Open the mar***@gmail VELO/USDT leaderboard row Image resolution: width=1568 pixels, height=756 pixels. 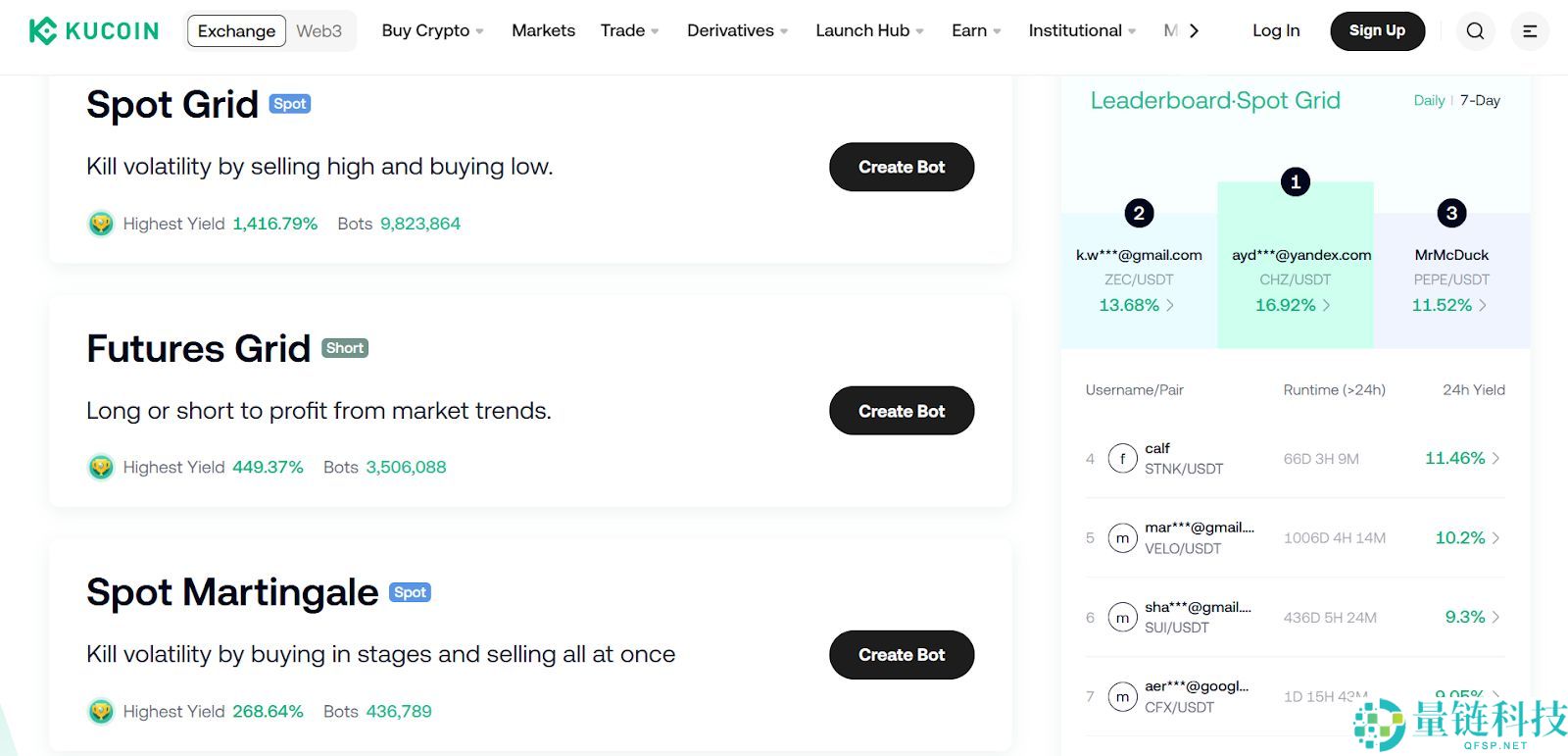click(x=1295, y=537)
